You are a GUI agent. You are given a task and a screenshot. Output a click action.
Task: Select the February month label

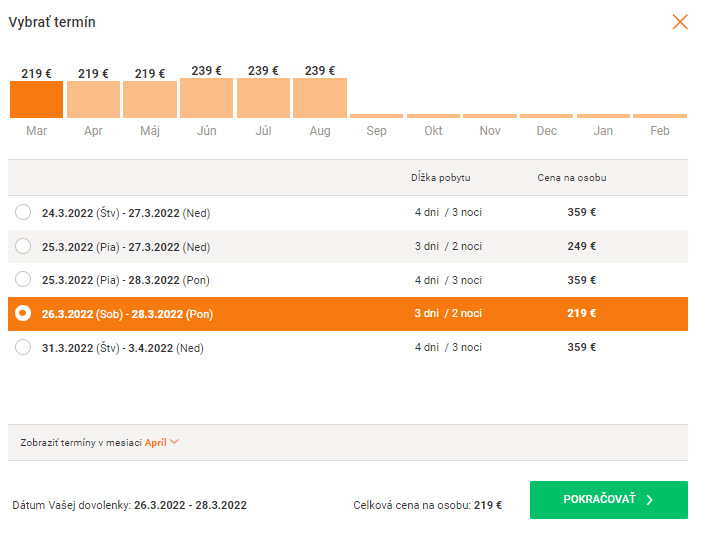[x=660, y=131]
